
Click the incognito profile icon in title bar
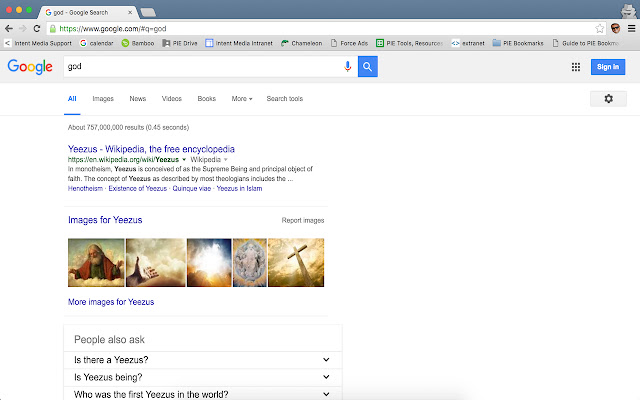[628, 11]
